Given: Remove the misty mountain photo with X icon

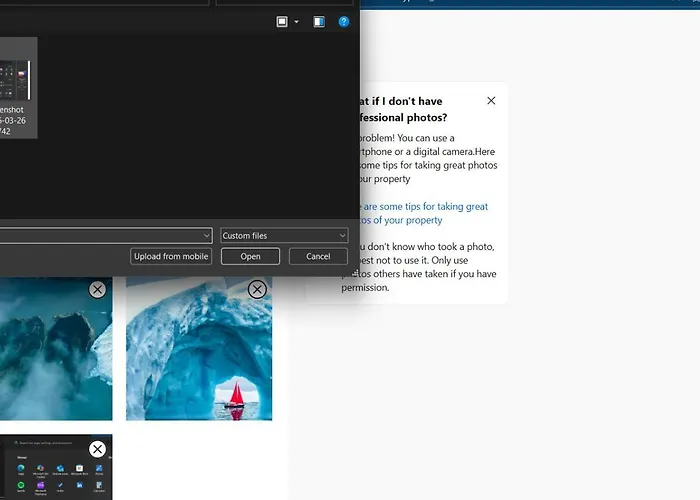Looking at the screenshot, I should [97, 289].
